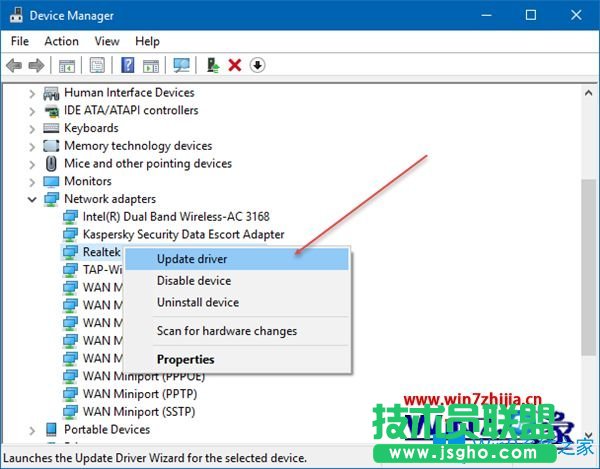Show/hide console tree toolbar icon
This screenshot has width=600, height=469.
point(67,66)
